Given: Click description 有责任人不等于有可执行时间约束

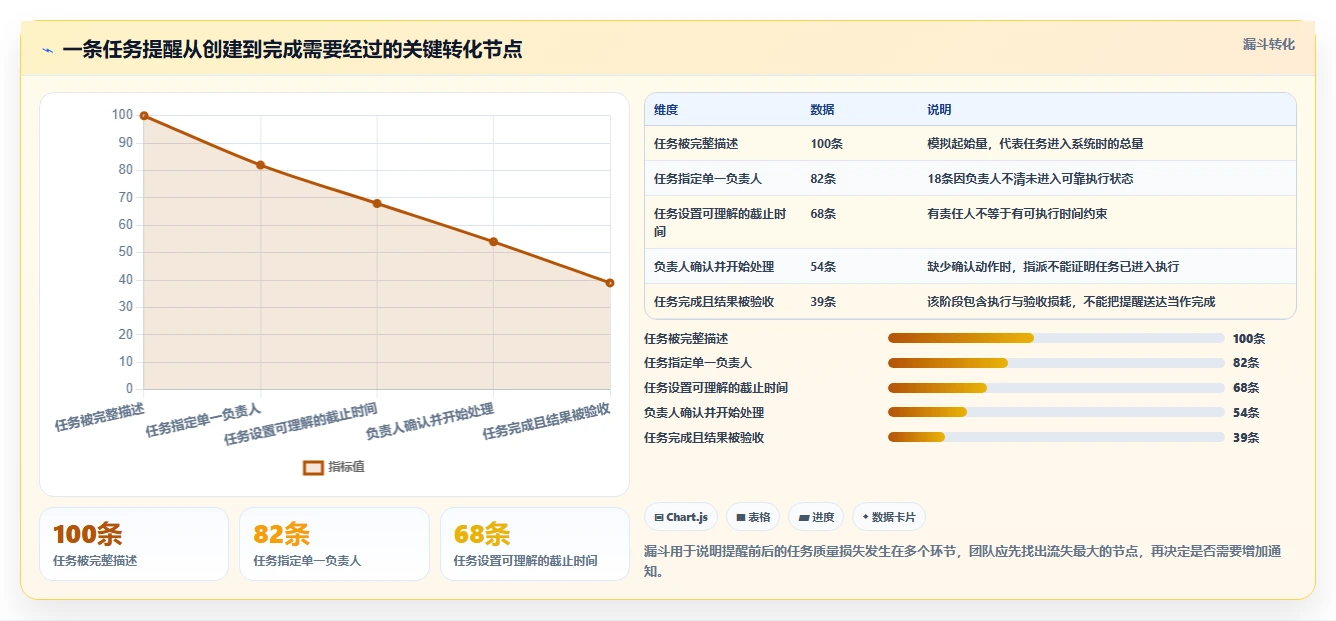Looking at the screenshot, I should tap(1017, 214).
